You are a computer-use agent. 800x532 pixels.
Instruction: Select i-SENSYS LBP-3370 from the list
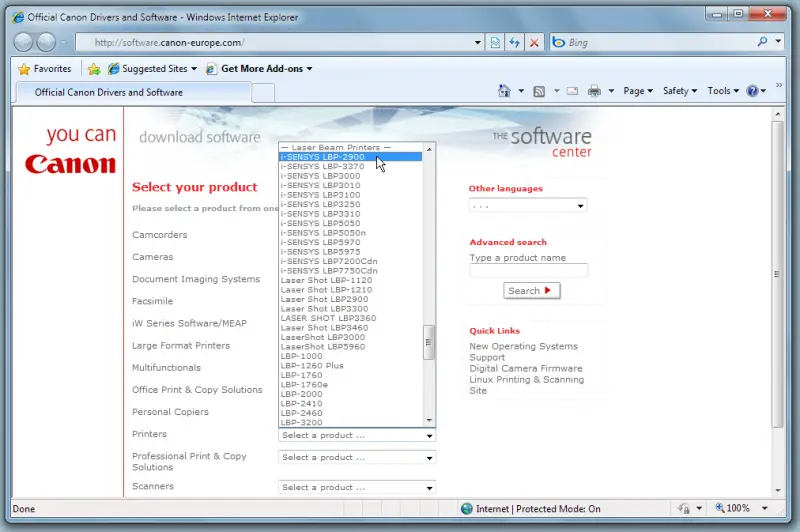[351, 166]
